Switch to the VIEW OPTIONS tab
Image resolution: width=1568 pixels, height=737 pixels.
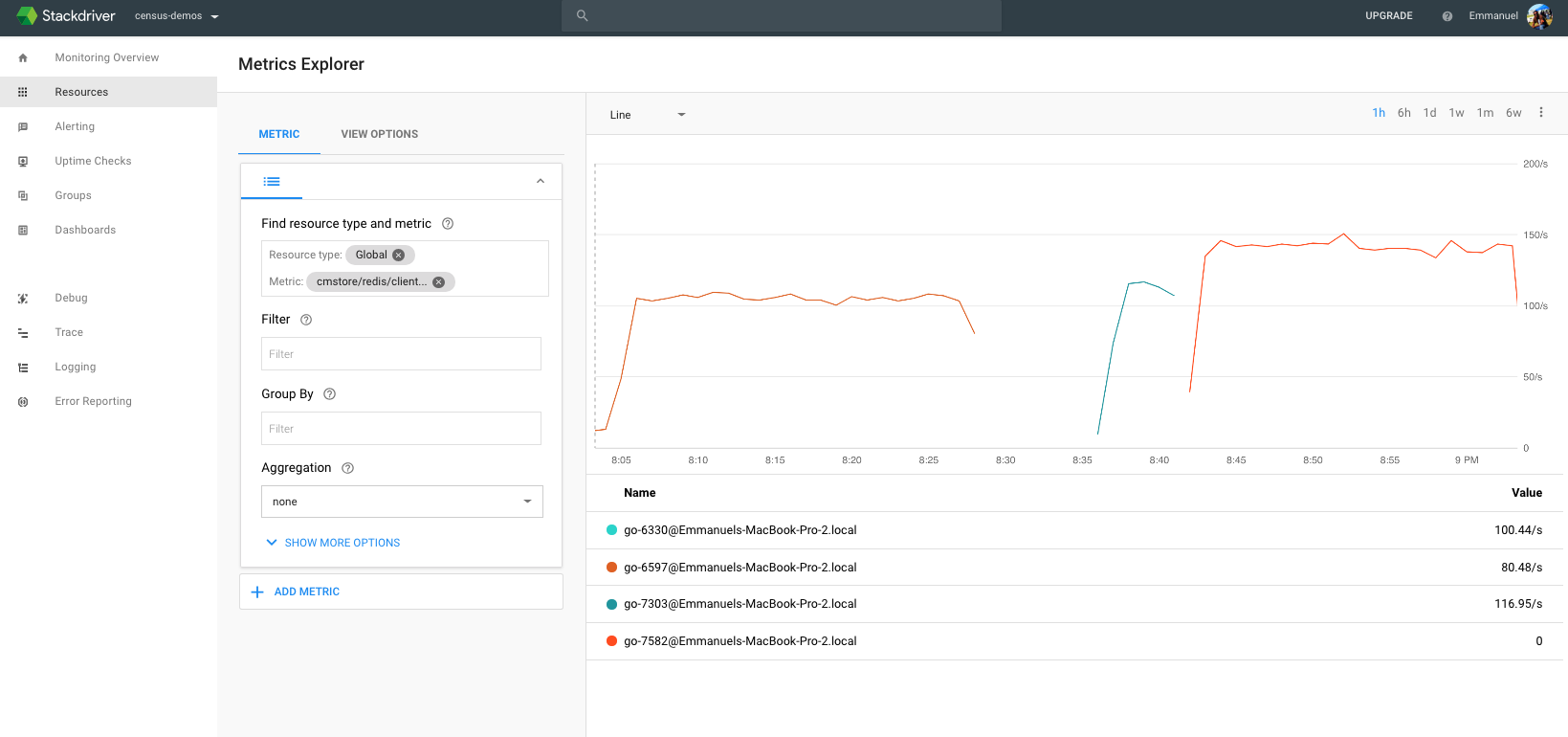[380, 134]
